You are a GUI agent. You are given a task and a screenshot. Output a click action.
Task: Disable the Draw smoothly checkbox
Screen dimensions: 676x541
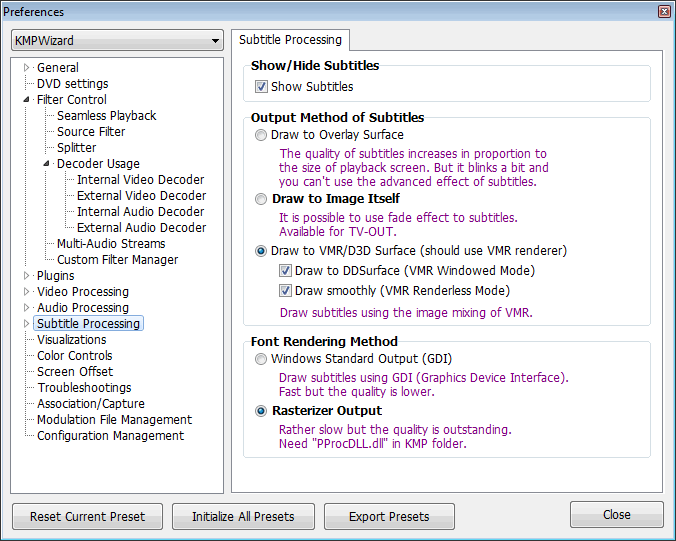(286, 291)
